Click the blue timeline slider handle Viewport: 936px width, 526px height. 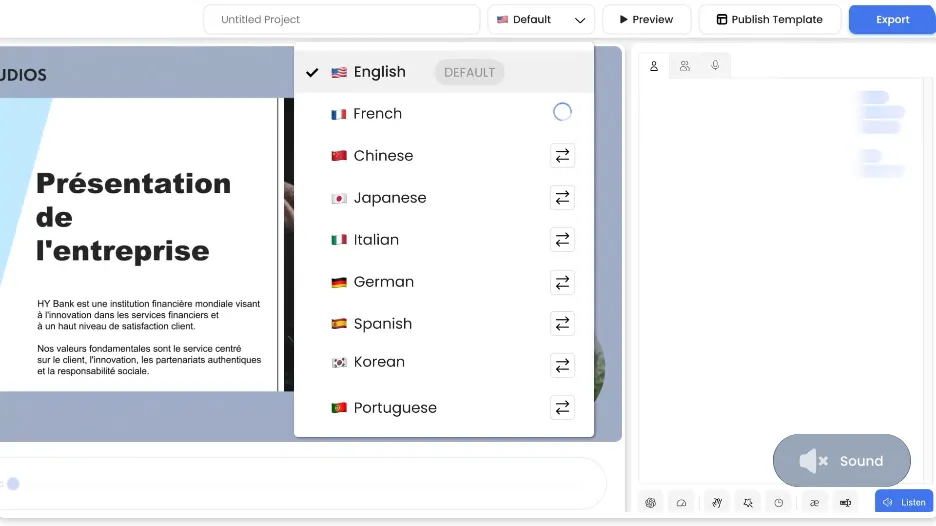13,484
